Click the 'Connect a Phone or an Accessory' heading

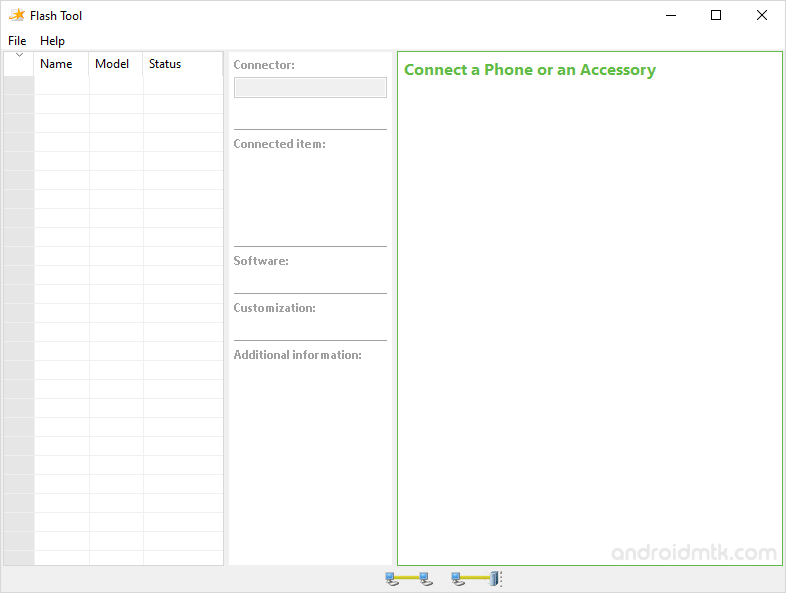[x=530, y=70]
